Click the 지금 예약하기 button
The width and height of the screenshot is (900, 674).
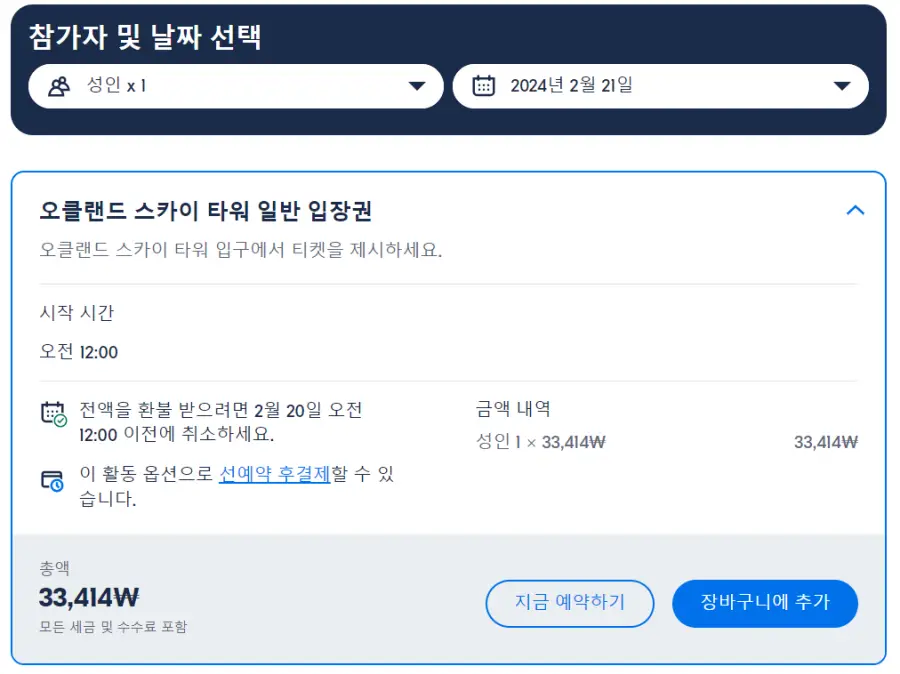tap(569, 603)
